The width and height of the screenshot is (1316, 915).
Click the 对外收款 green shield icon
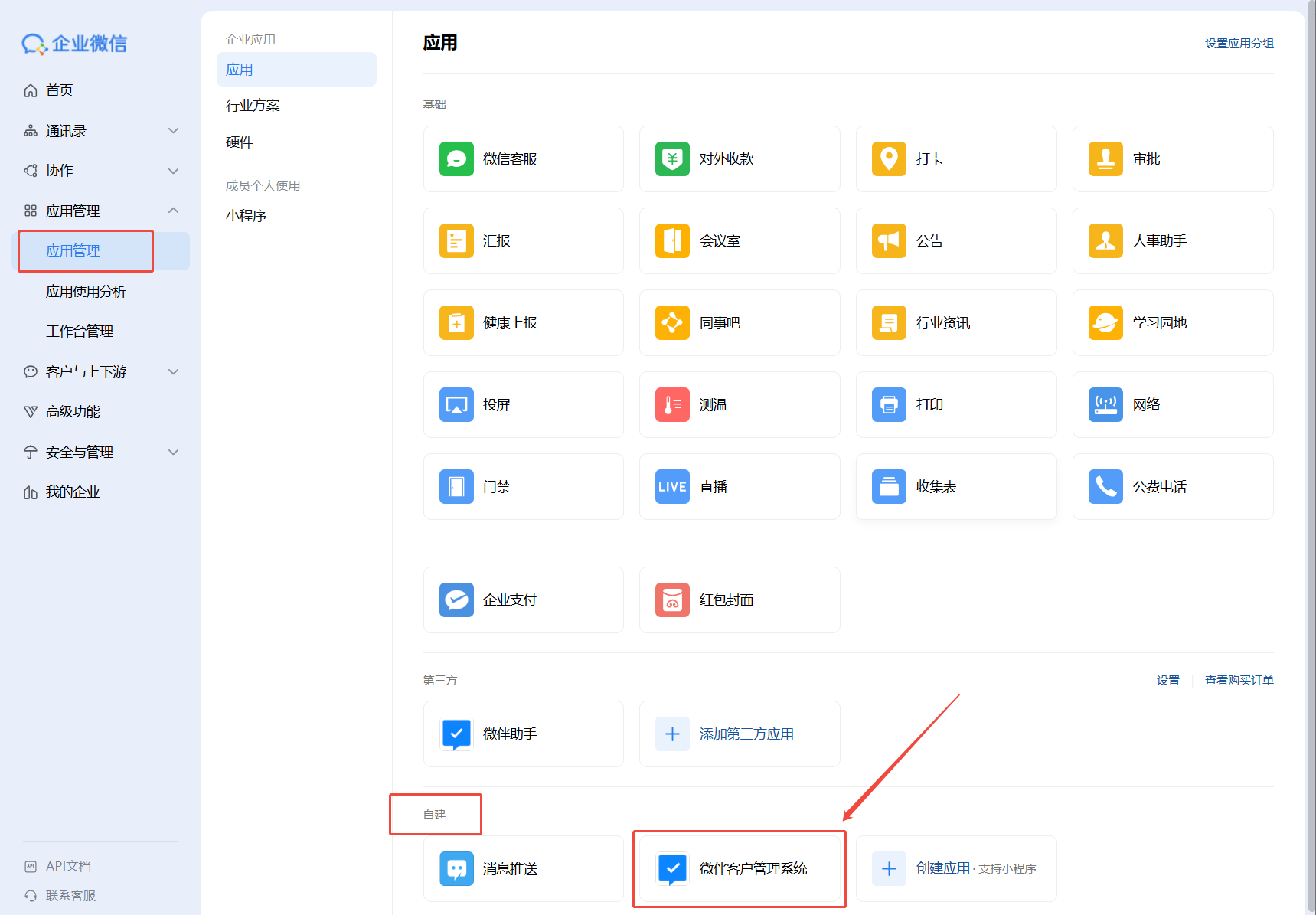[x=672, y=159]
